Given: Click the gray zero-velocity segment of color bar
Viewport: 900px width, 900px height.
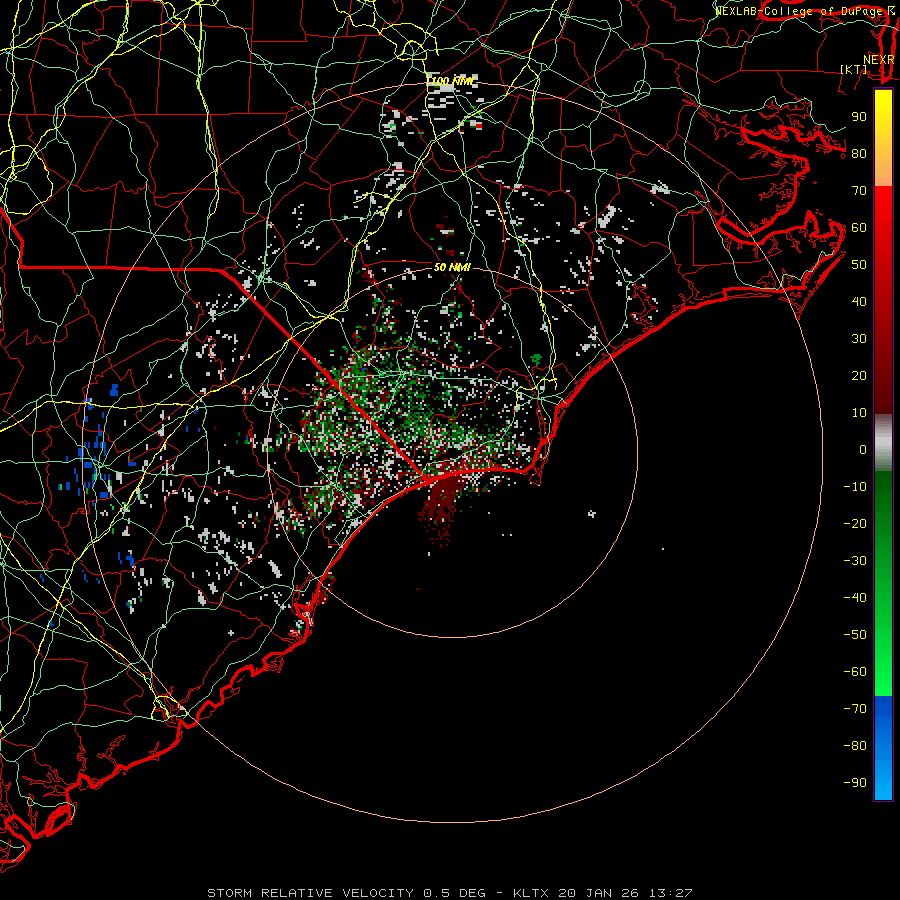Looking at the screenshot, I should 883,443.
